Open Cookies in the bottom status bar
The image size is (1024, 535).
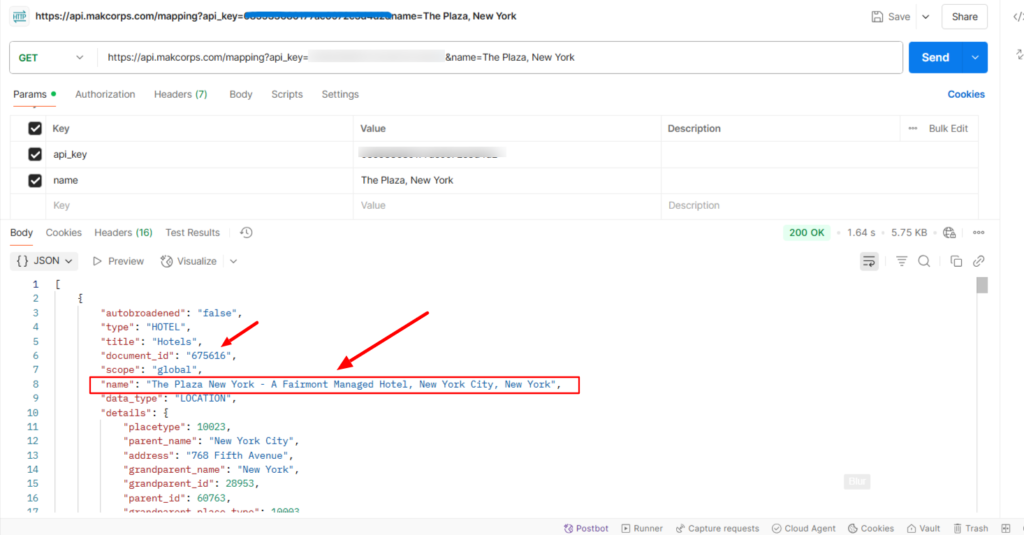[x=871, y=528]
